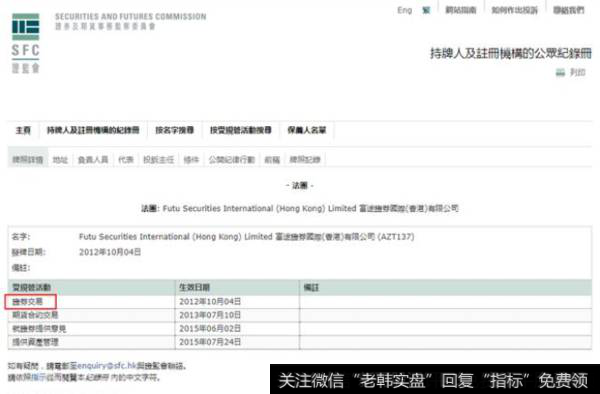Select the 地址 address tab

(x=60, y=160)
